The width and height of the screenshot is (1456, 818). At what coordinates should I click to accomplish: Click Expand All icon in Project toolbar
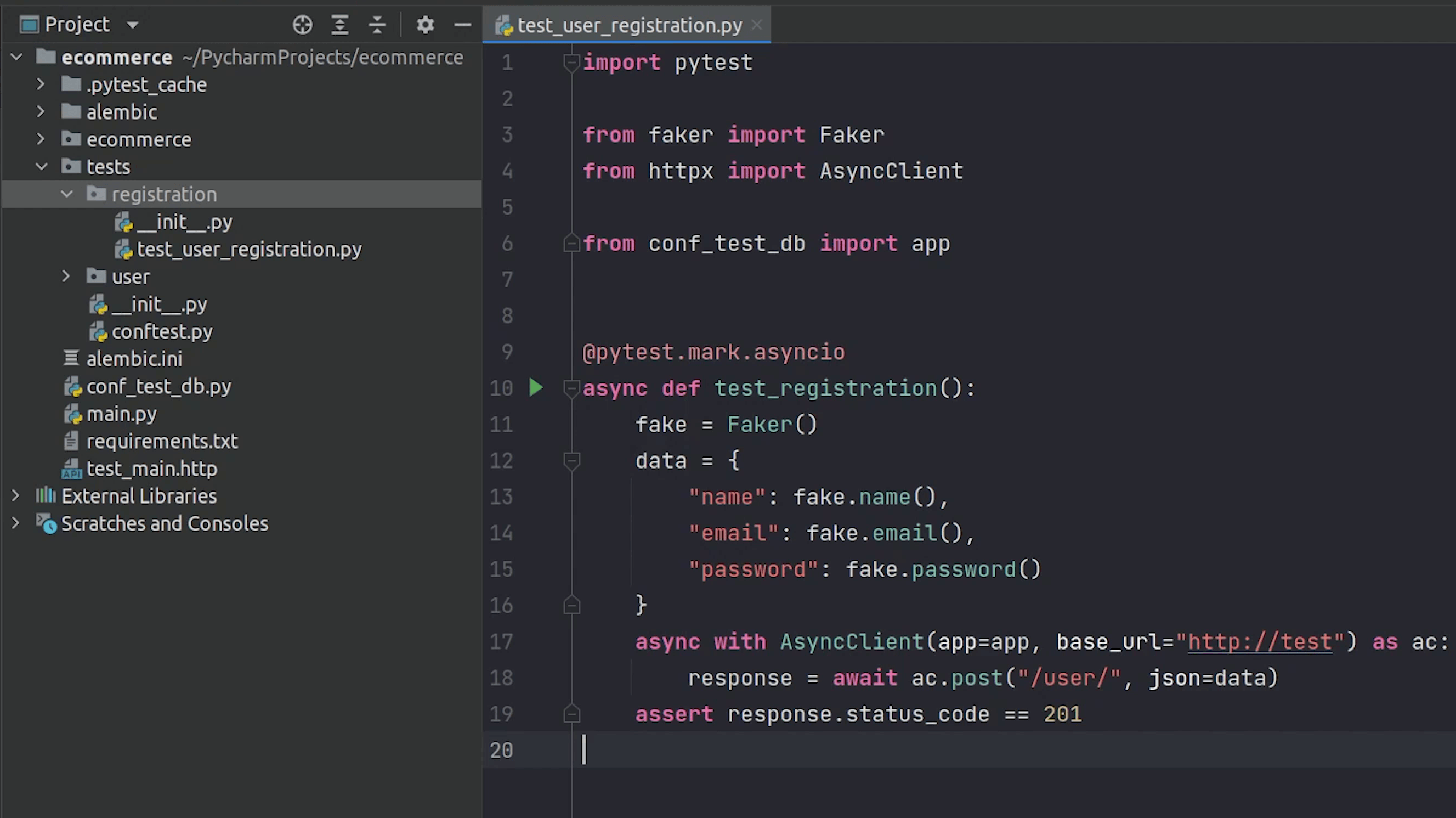(x=339, y=25)
